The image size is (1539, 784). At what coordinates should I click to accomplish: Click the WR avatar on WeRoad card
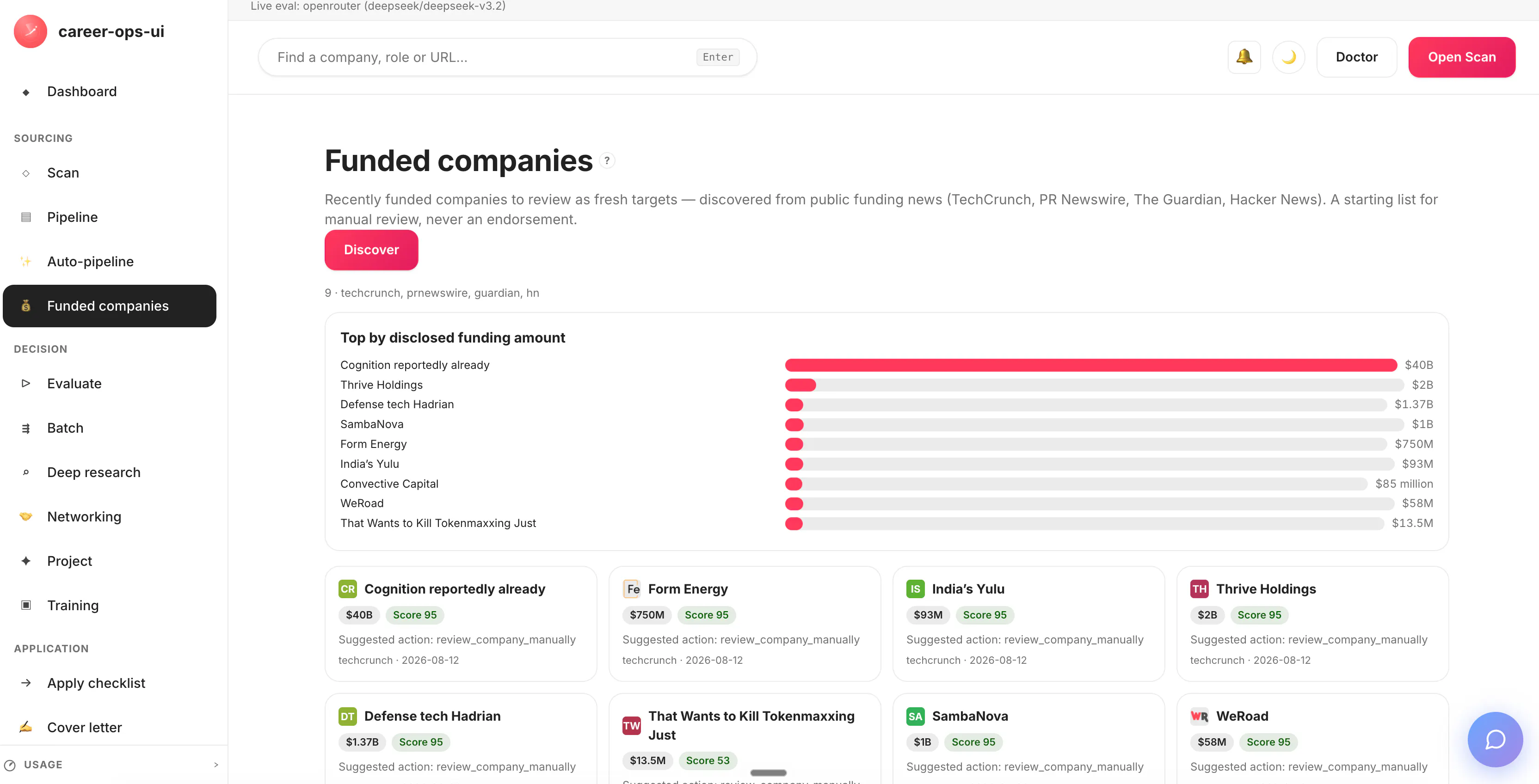tap(1199, 717)
